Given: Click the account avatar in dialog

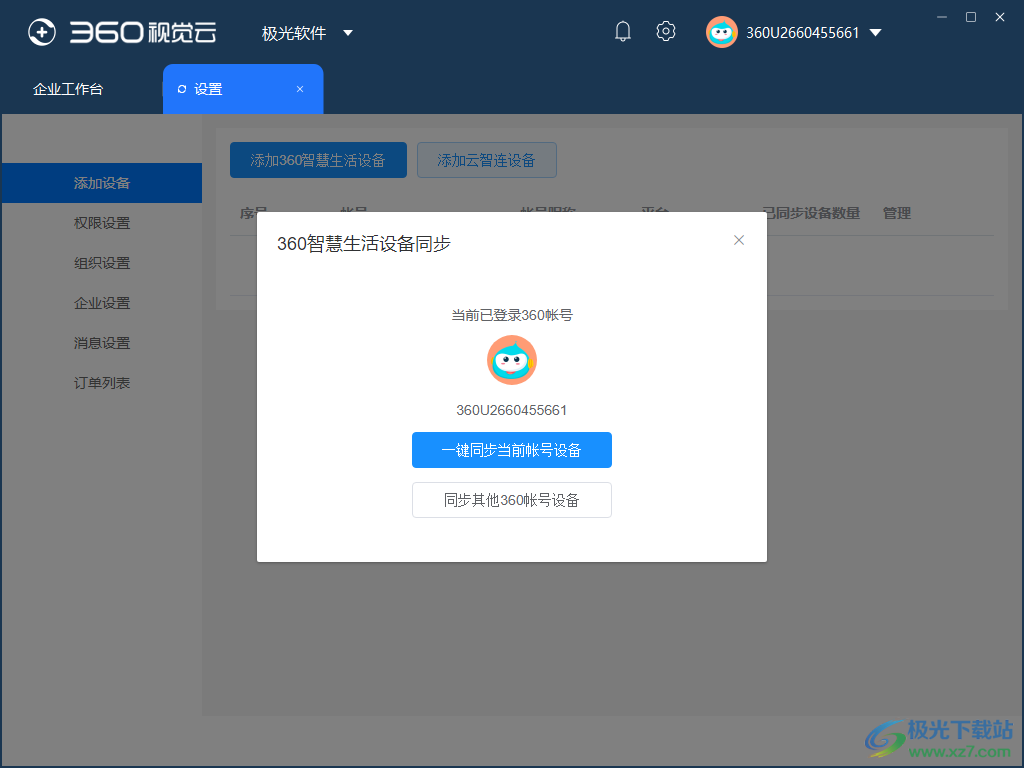Looking at the screenshot, I should [512, 360].
